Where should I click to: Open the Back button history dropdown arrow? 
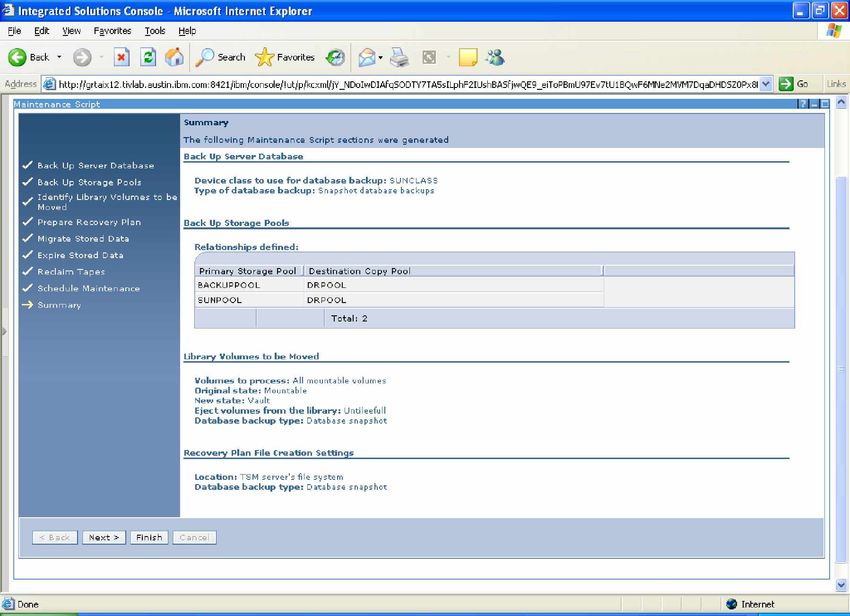(59, 57)
